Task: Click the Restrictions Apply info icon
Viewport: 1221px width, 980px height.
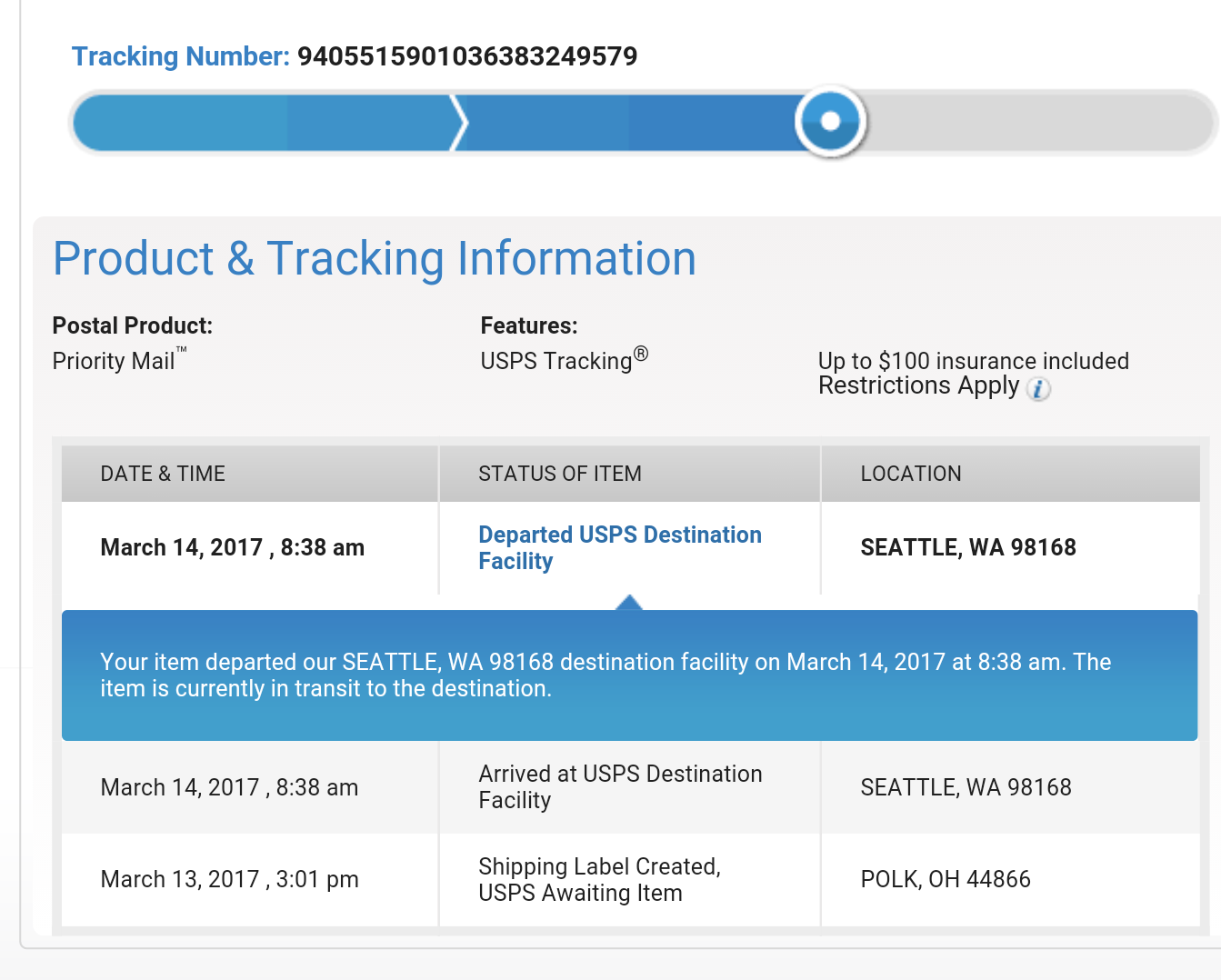Action: click(1038, 389)
